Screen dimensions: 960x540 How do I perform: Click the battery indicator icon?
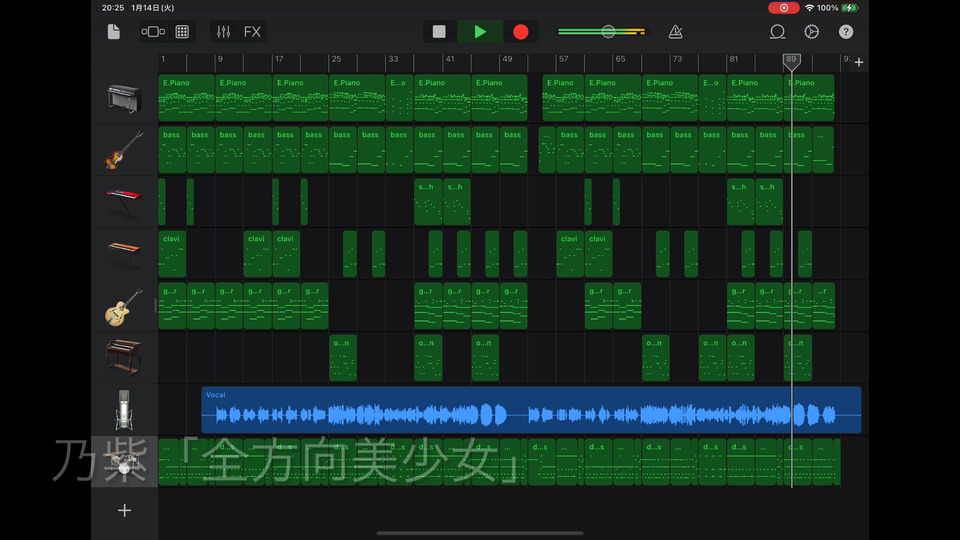pos(850,8)
